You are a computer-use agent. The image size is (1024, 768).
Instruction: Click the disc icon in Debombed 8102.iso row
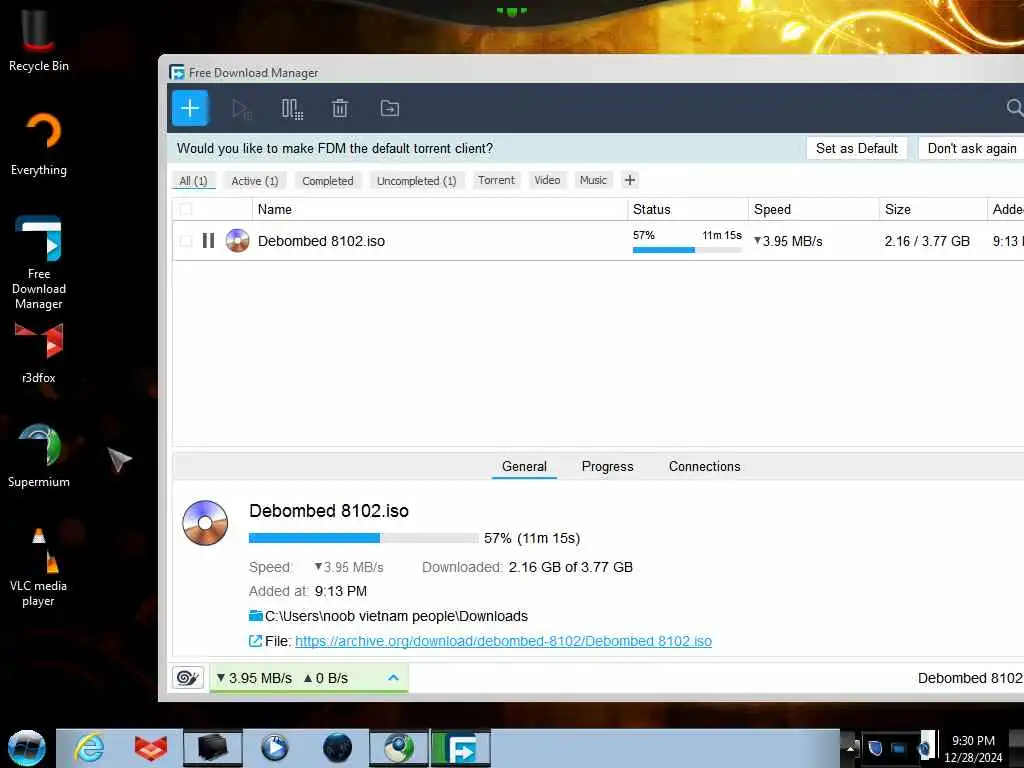pos(238,241)
